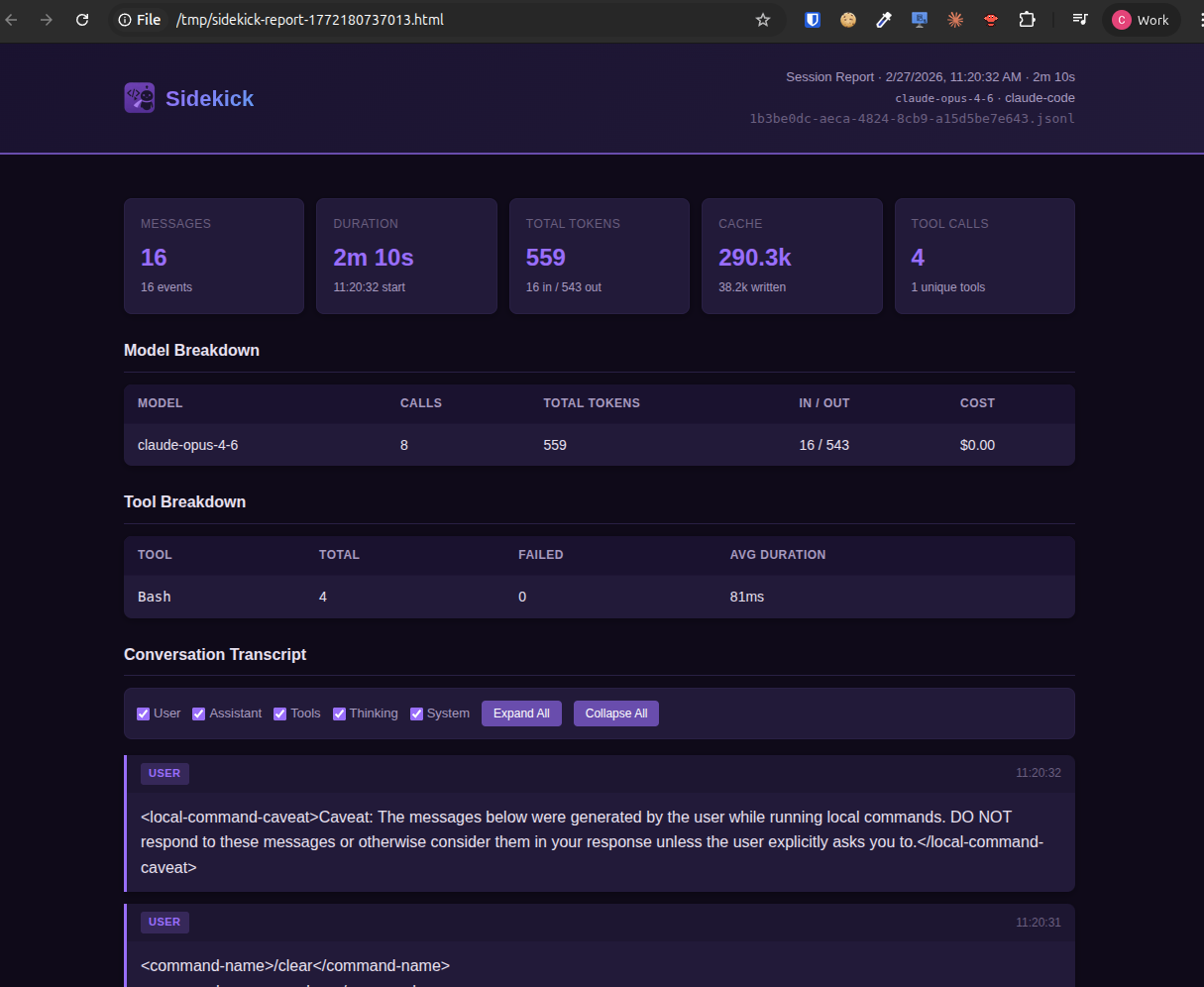Viewport: 1204px width, 987px height.
Task: Open the cookie extension icon
Action: (848, 20)
